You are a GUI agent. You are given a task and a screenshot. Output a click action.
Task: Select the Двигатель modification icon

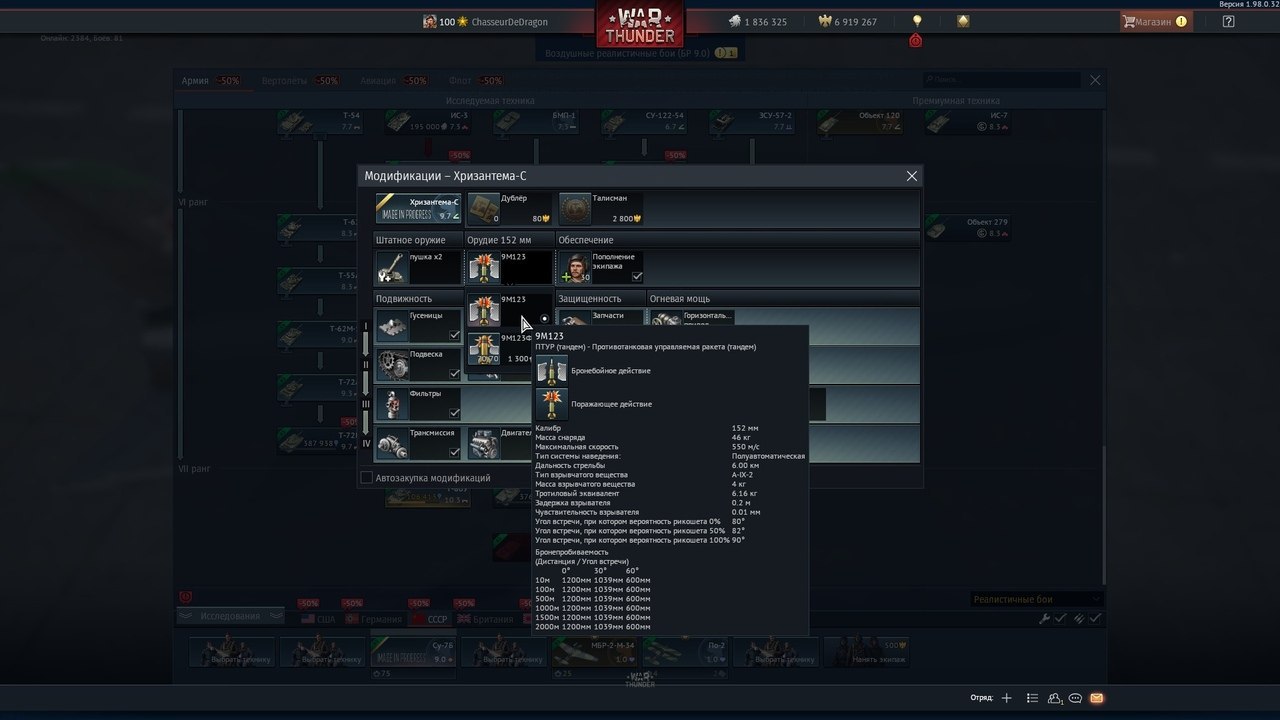click(484, 444)
